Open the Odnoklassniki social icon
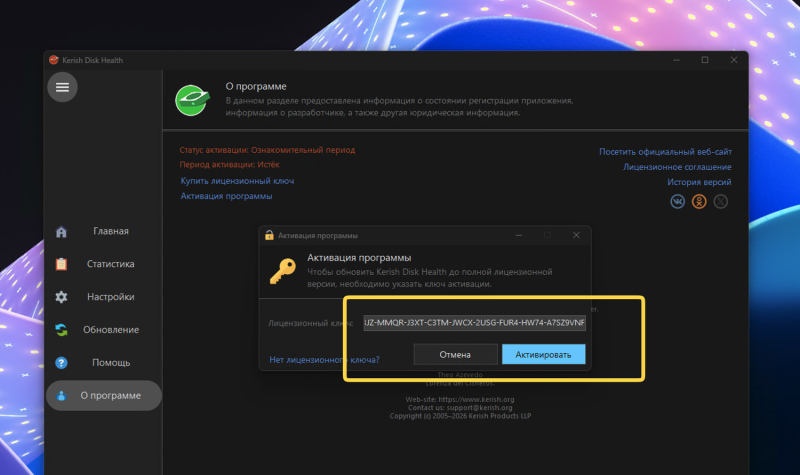Screen dimensions: 800x475 700,201
